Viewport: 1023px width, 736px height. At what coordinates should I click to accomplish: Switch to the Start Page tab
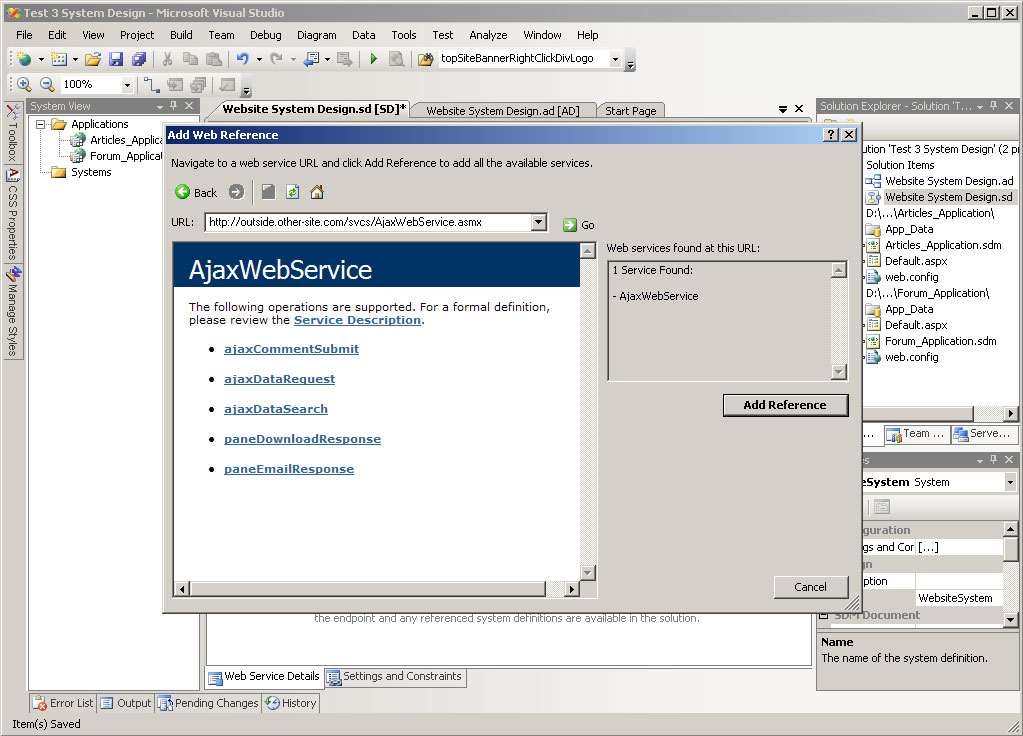coord(630,111)
